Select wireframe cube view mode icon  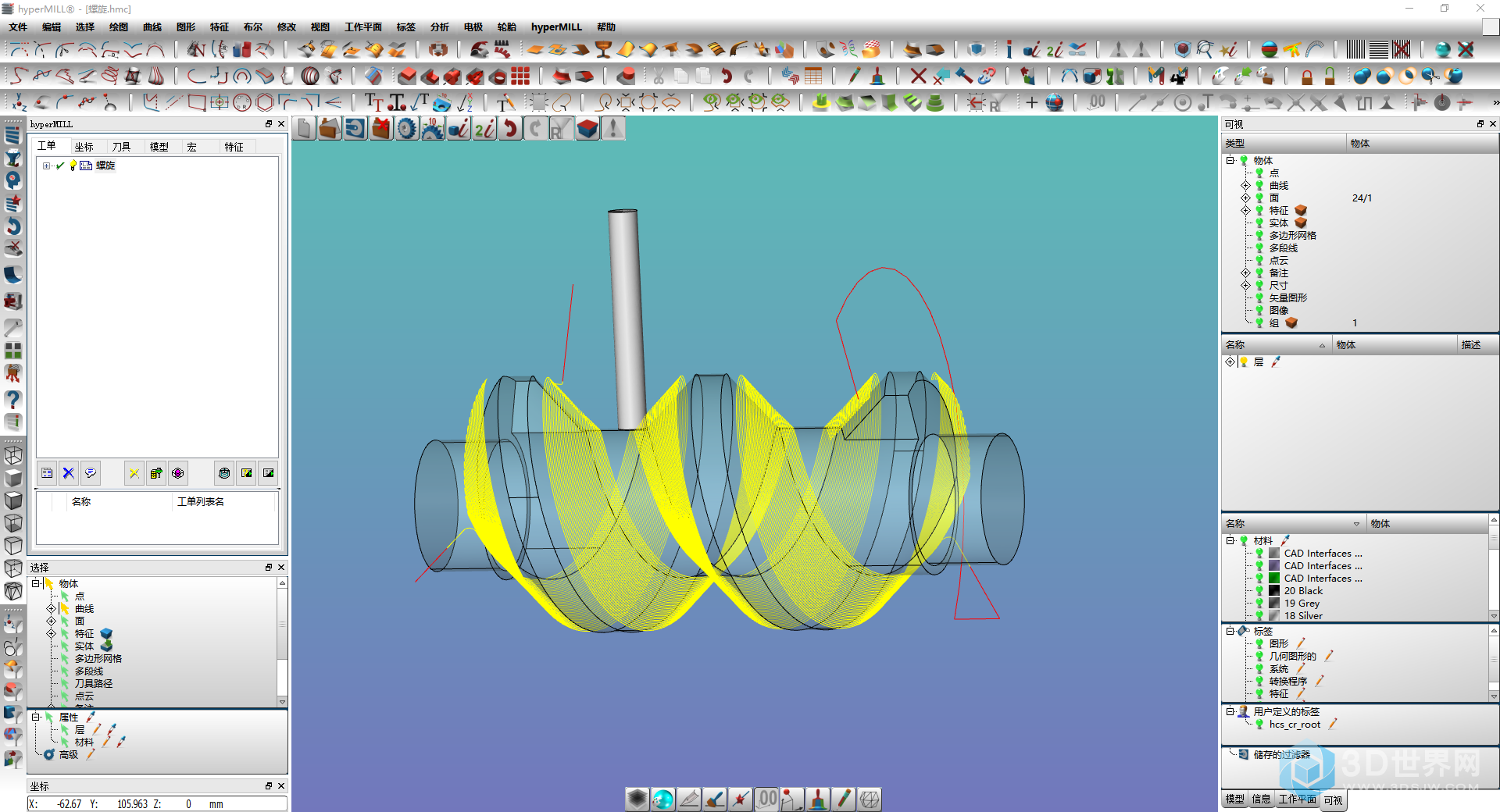(x=13, y=455)
